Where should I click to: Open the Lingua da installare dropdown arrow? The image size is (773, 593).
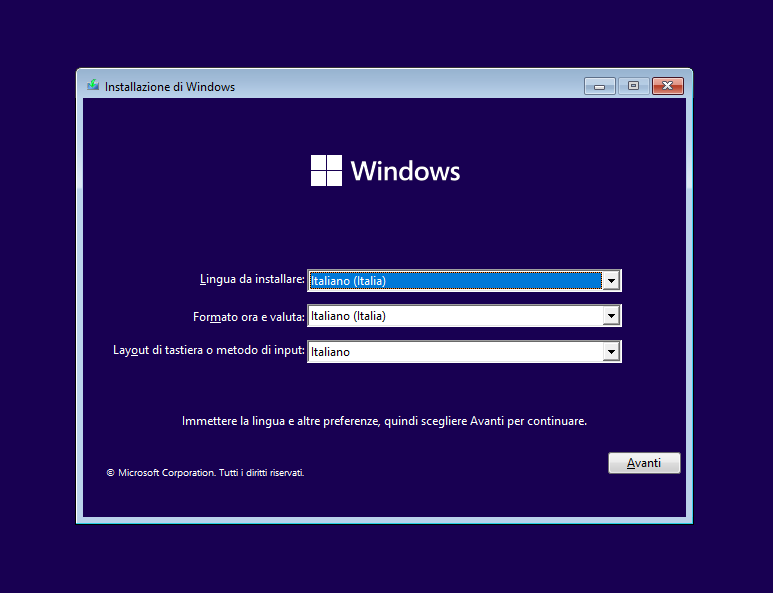(611, 281)
